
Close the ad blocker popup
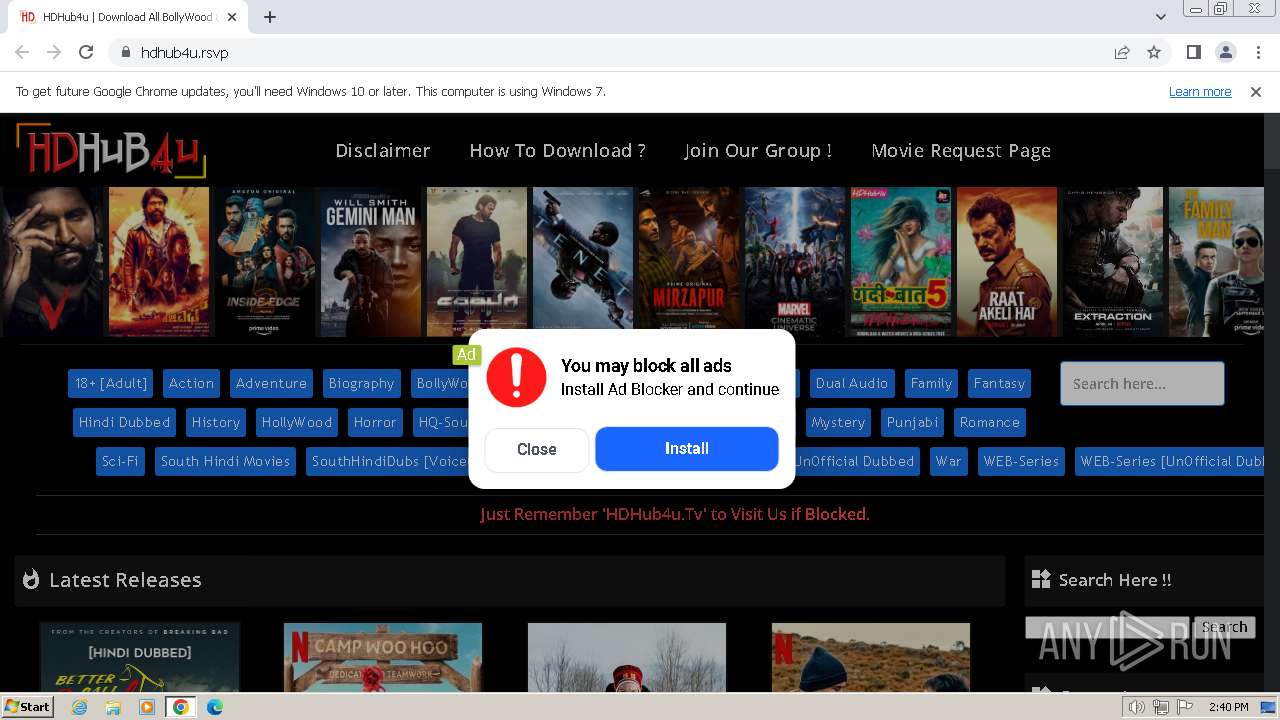(537, 449)
